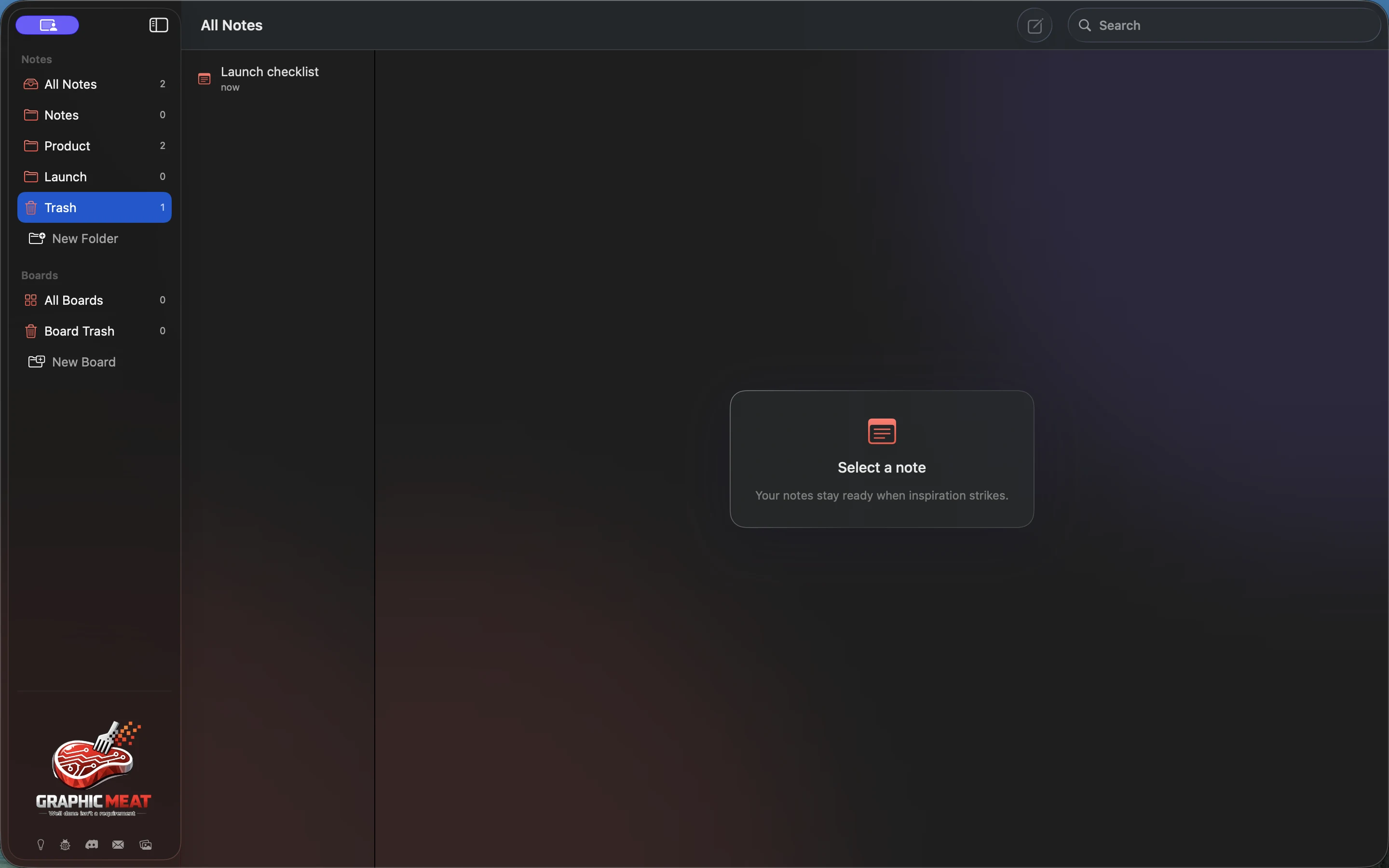The image size is (1389, 868).
Task: Click the purple profile card button
Action: click(x=47, y=25)
